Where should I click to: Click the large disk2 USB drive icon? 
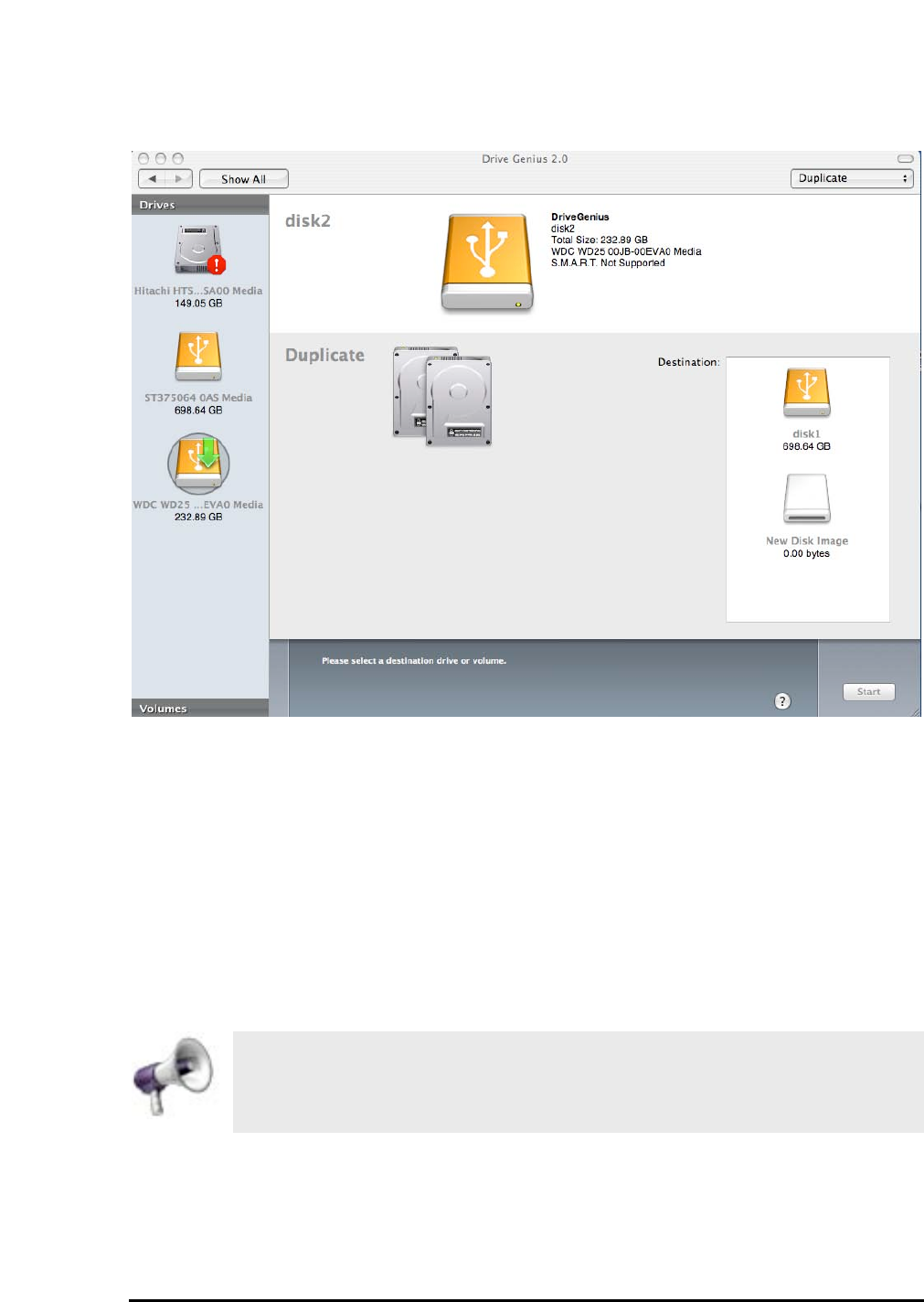tap(487, 263)
